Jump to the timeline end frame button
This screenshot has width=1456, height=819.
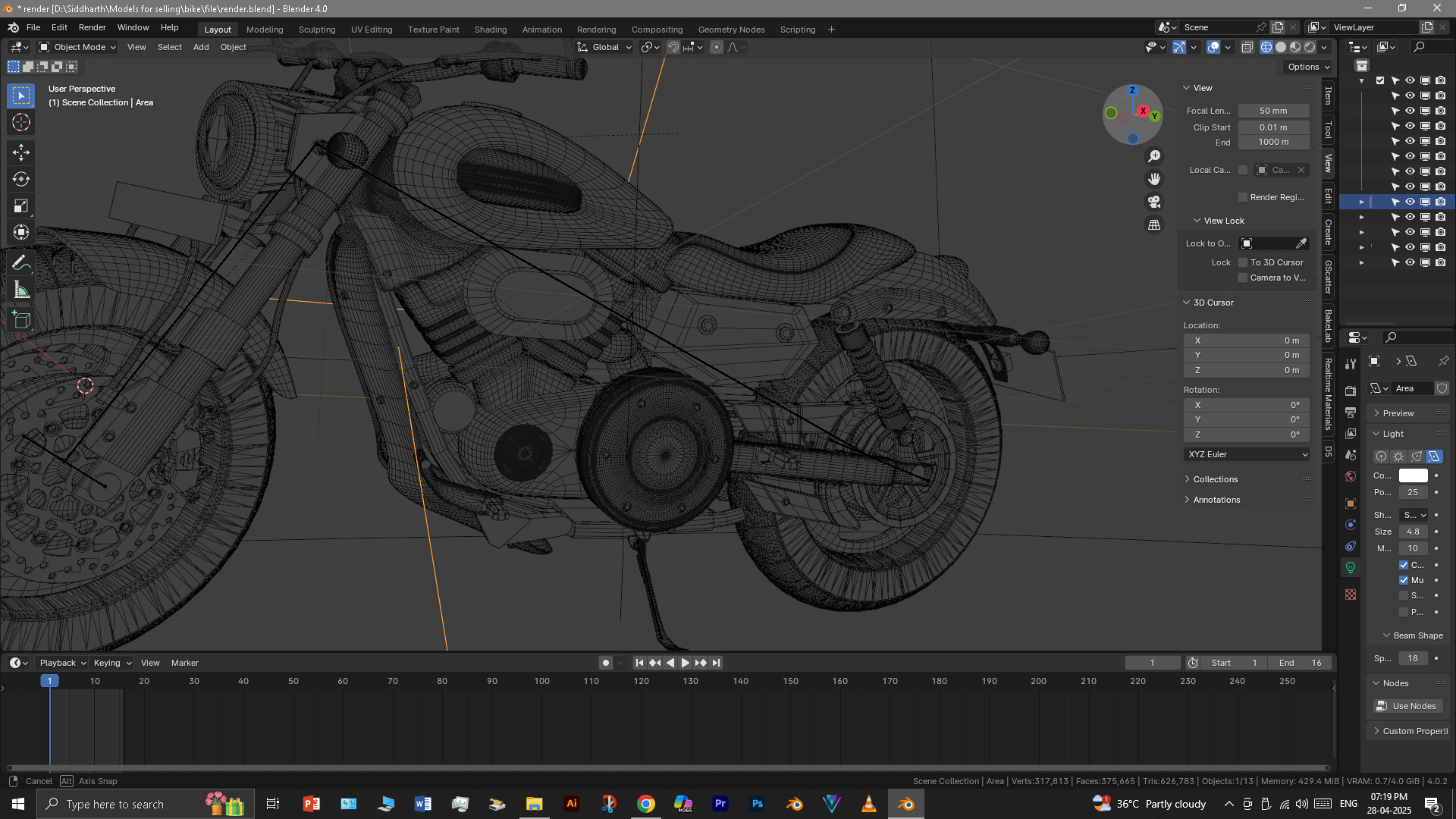tap(716, 663)
